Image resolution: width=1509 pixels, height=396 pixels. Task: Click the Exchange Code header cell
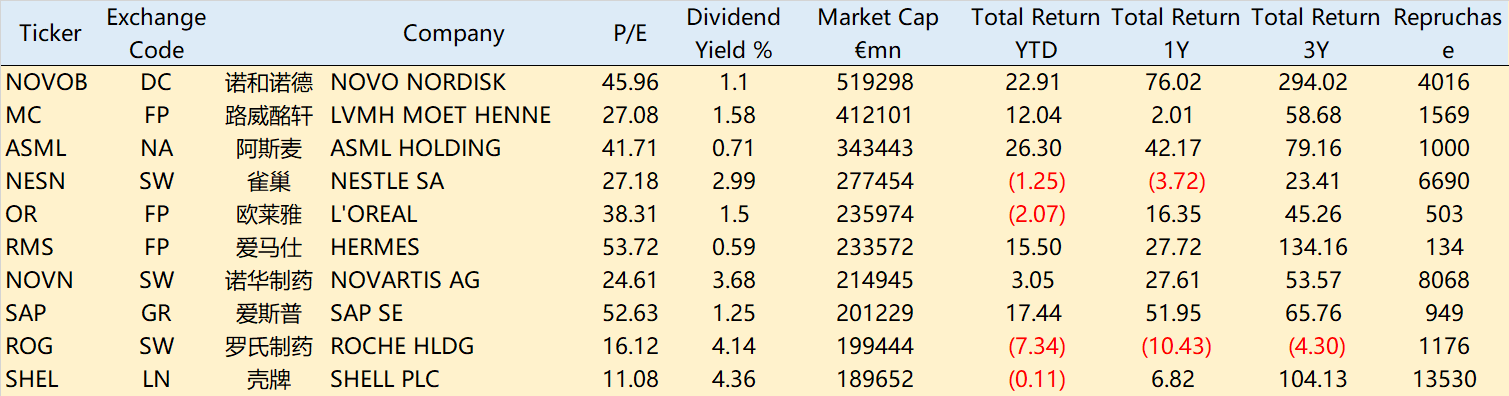pos(156,33)
